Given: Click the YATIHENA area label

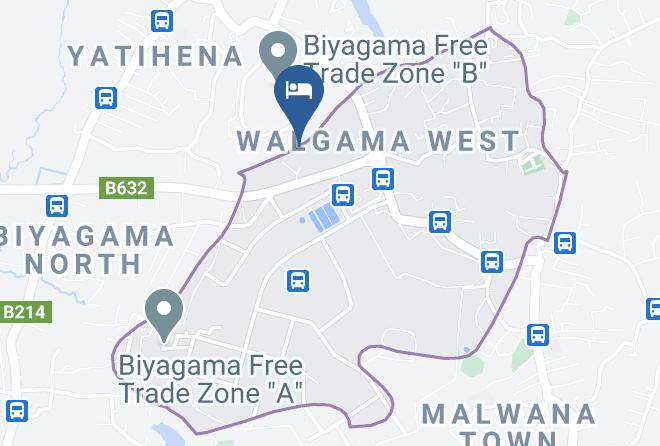Looking at the screenshot, I should 155,56.
